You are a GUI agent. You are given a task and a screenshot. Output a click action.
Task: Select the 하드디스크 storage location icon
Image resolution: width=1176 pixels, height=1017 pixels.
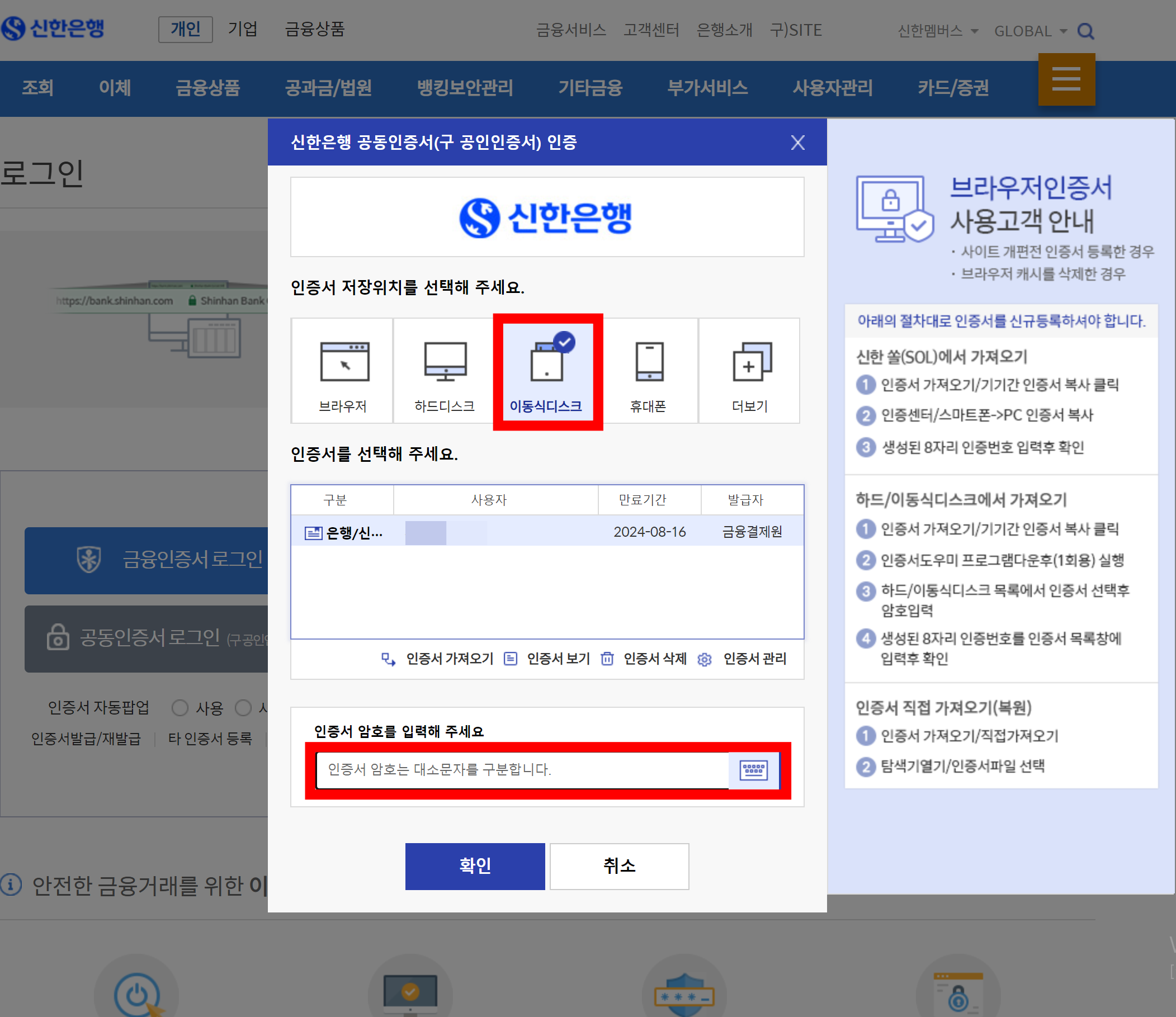pyautogui.click(x=445, y=362)
